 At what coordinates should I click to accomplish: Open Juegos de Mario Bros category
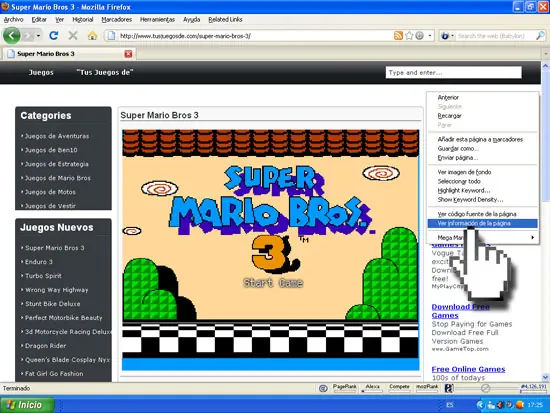(58, 178)
